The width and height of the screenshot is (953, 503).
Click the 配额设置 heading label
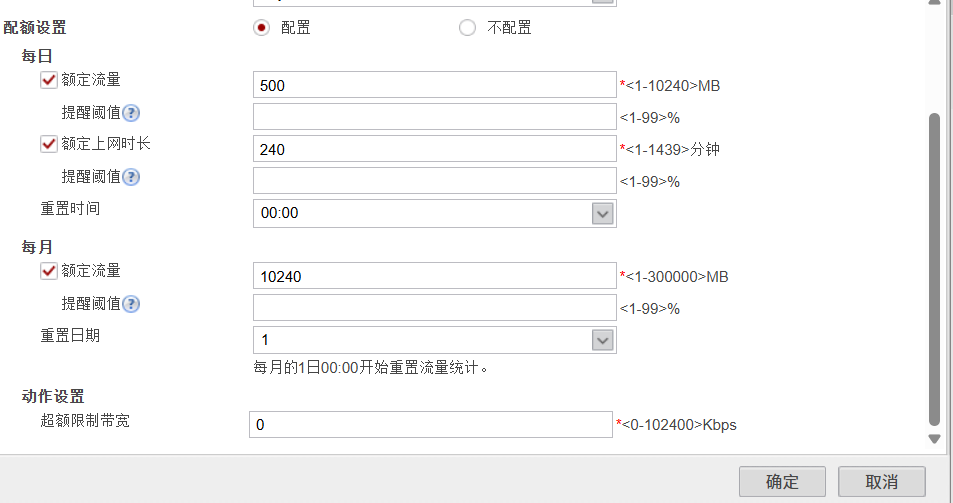[x=35, y=28]
